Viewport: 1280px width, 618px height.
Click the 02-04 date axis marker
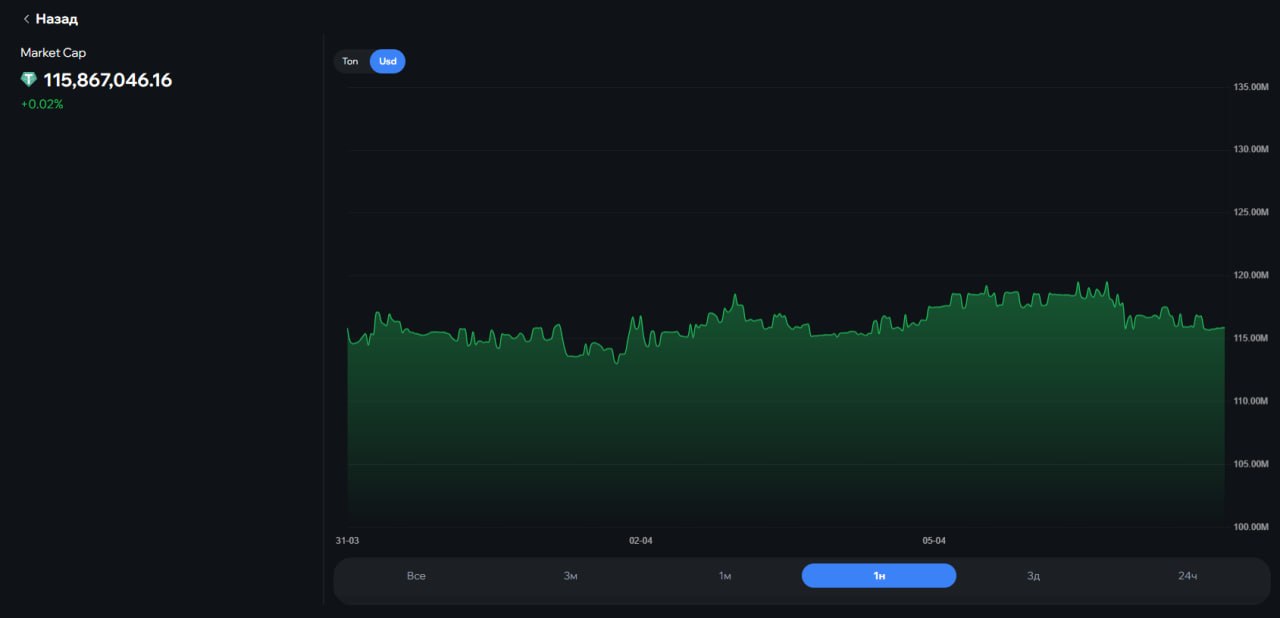pos(640,541)
